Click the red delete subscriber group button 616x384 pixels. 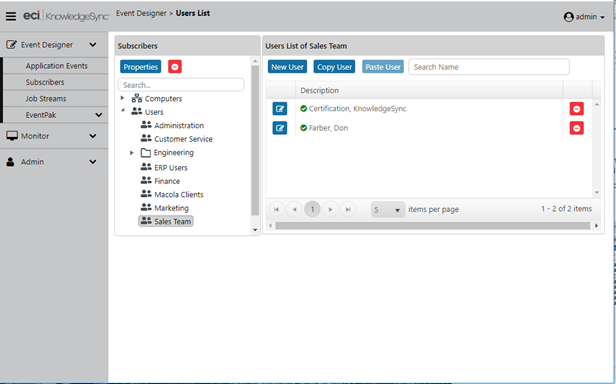(175, 67)
